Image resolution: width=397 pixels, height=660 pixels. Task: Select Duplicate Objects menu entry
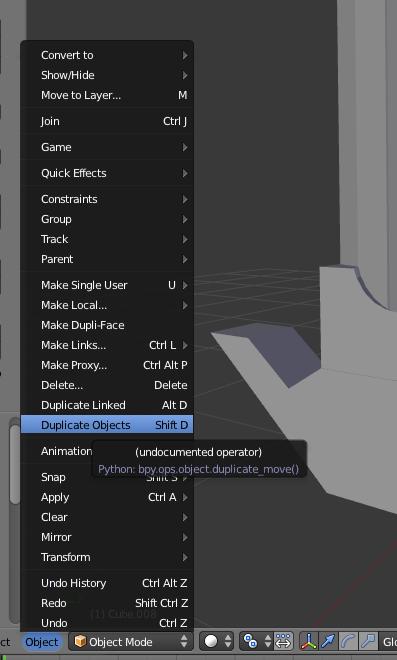pyautogui.click(x=107, y=425)
